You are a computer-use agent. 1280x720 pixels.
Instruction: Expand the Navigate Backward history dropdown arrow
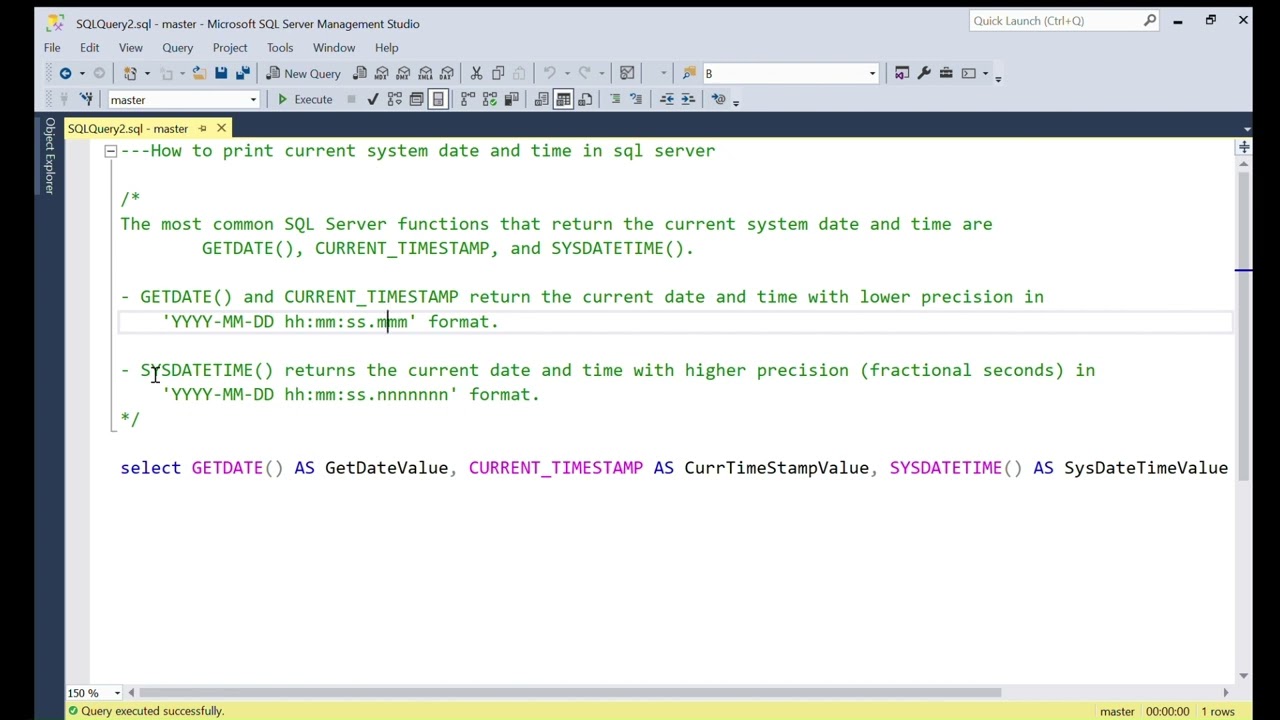coord(82,73)
